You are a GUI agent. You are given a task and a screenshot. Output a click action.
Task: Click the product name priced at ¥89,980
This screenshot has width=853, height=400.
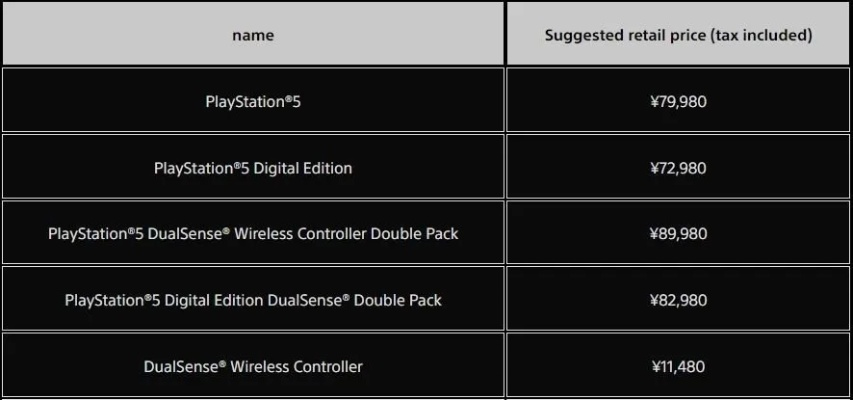coord(253,234)
